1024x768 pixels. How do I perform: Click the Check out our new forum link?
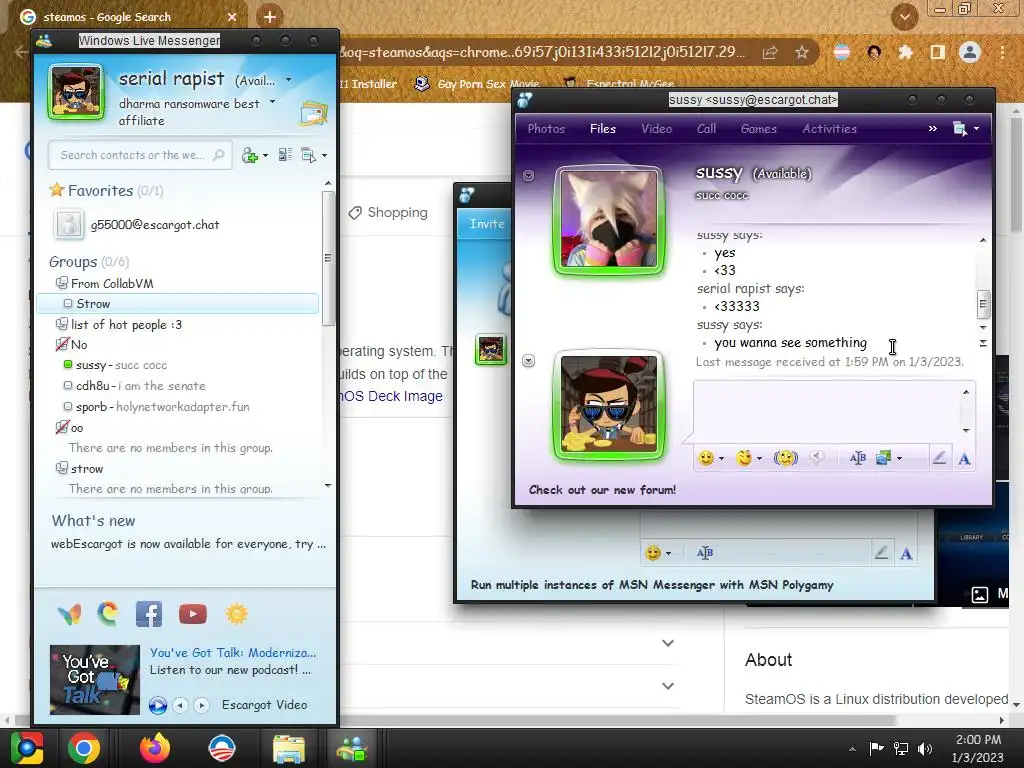pos(602,490)
